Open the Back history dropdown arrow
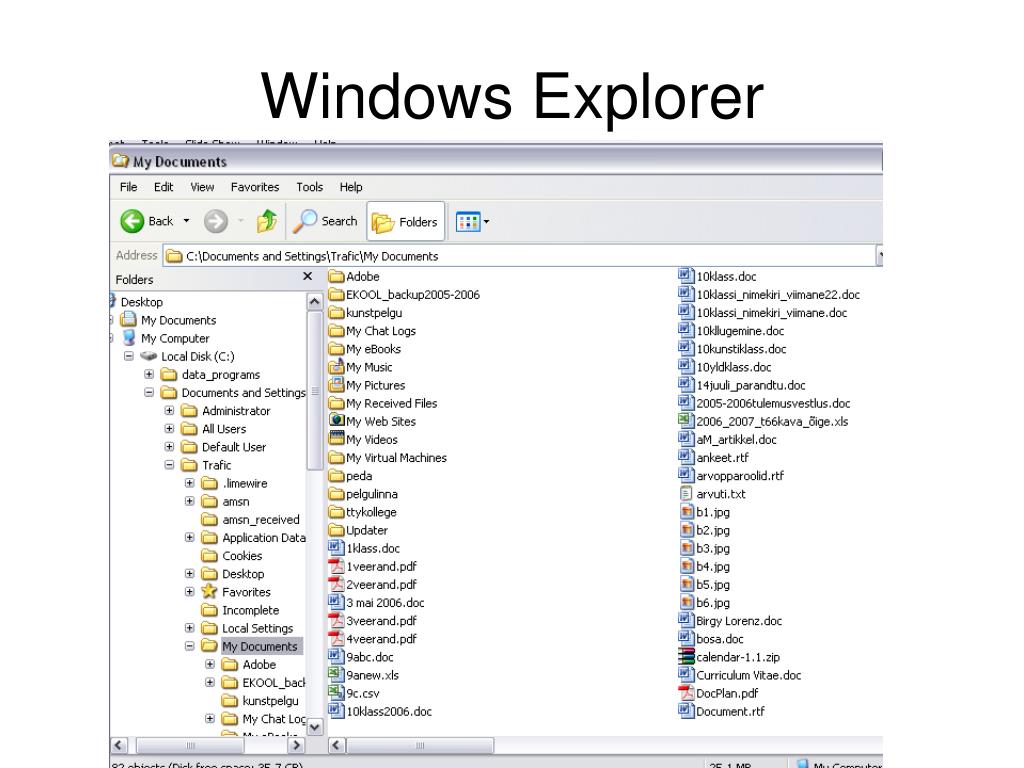The height and width of the screenshot is (768, 1024). click(x=186, y=221)
